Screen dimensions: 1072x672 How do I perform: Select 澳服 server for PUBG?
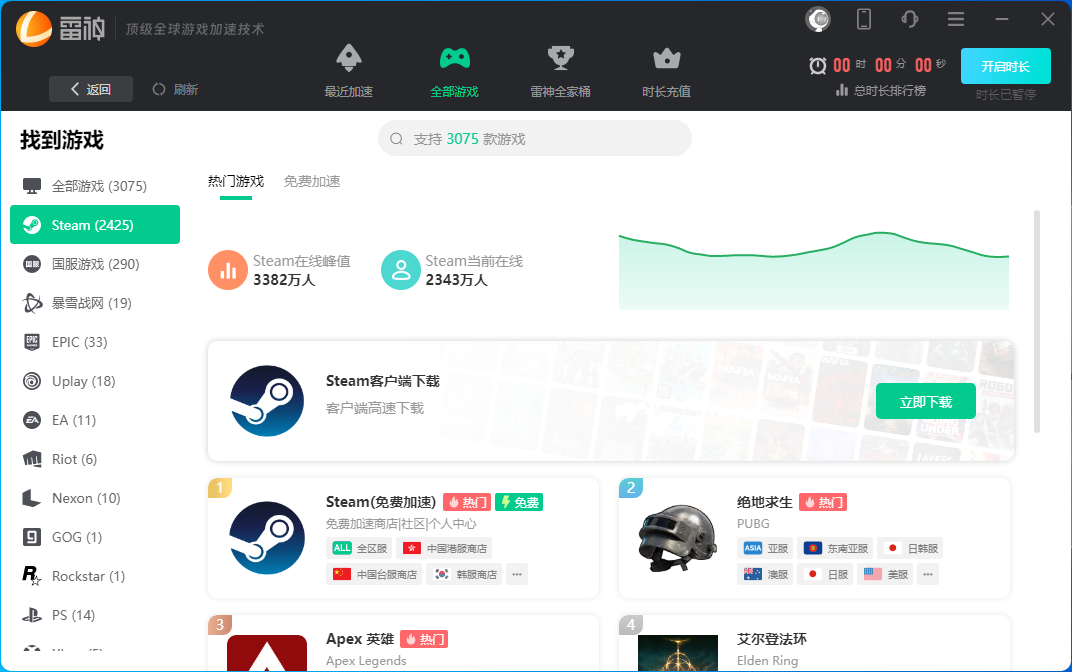765,574
